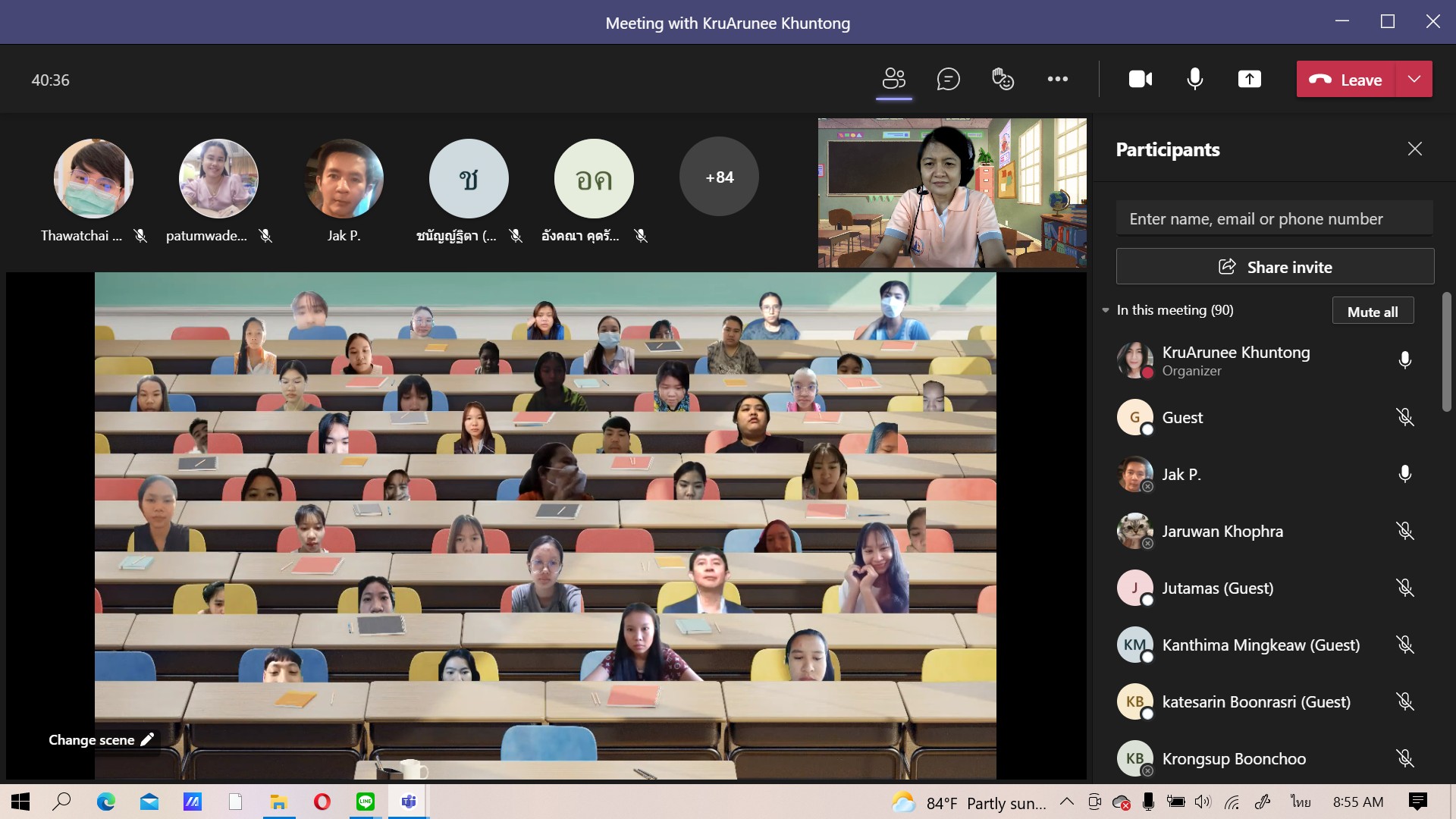Screen dimensions: 1456x819
Task: Select the อค initial avatar circle
Action: [x=594, y=178]
